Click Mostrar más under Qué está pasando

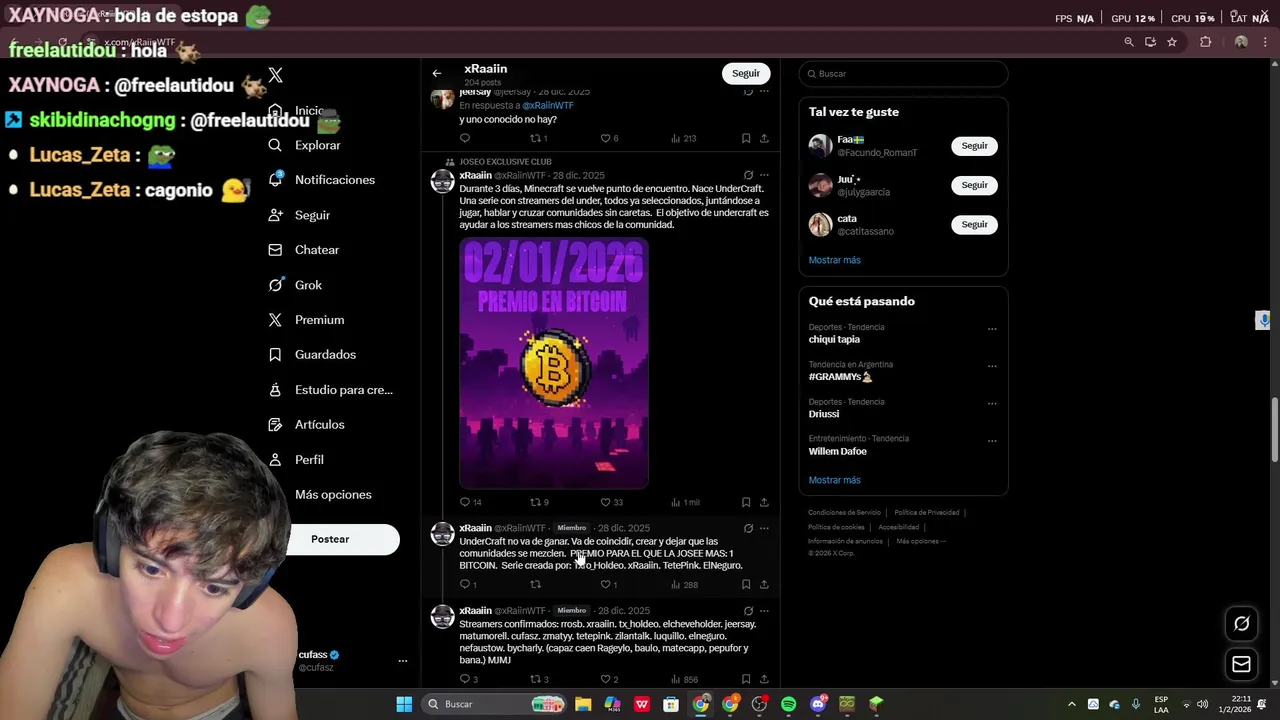click(834, 480)
